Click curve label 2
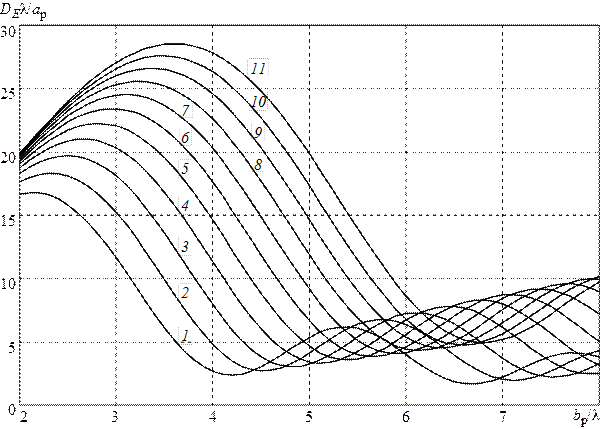Image resolution: width=601 pixels, height=429 pixels. pos(185,293)
